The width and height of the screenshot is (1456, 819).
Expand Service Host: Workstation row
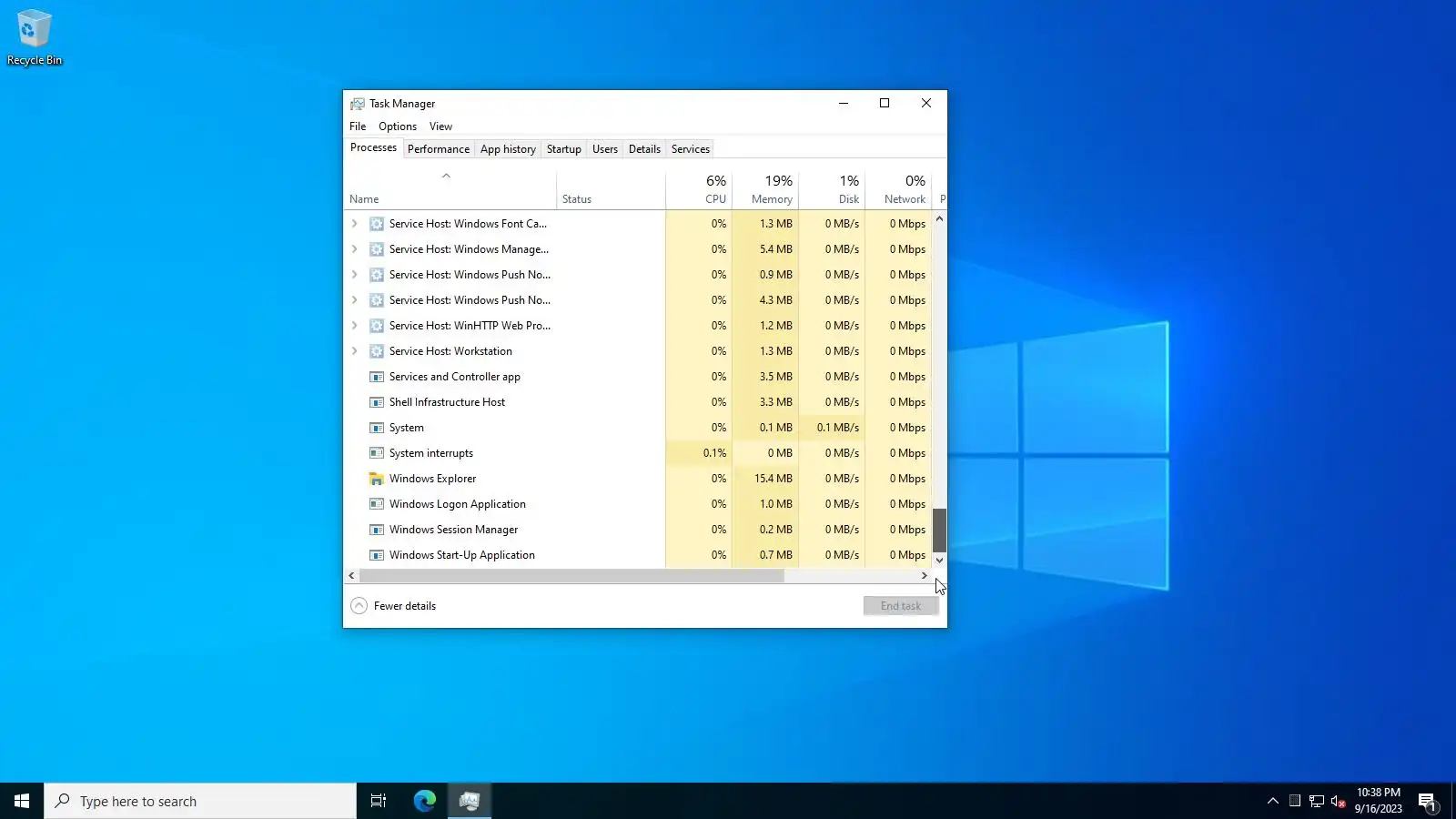[355, 351]
